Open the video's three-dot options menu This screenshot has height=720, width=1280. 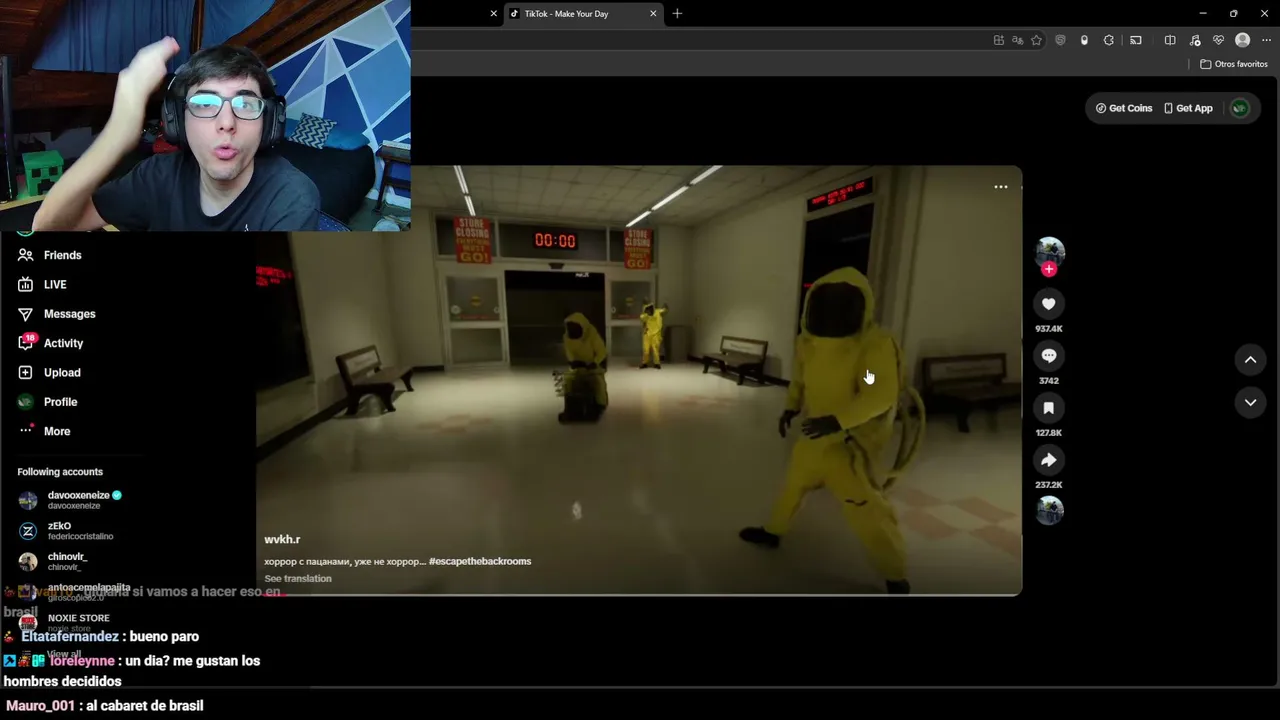1001,187
